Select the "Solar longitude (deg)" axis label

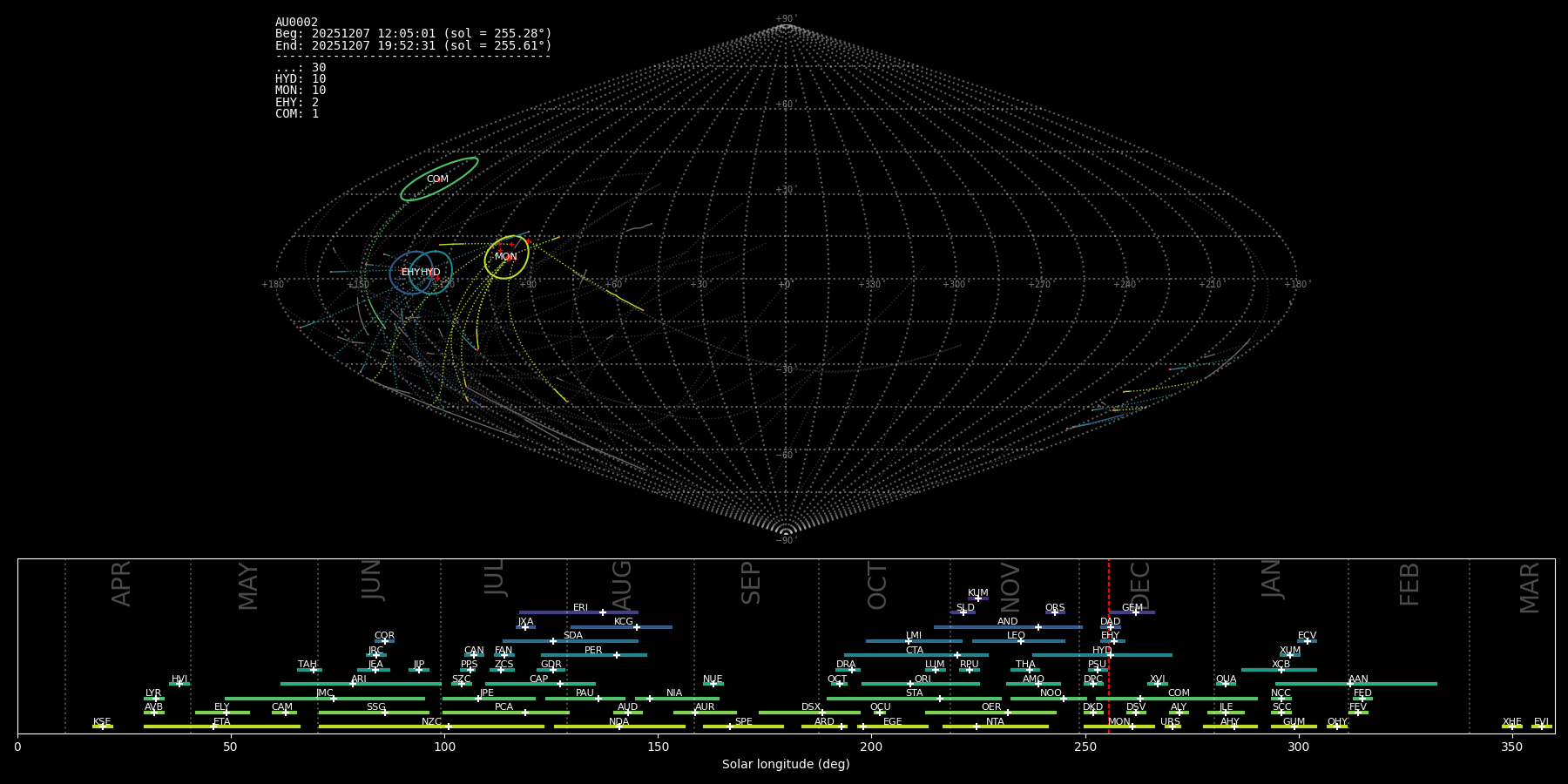786,765
